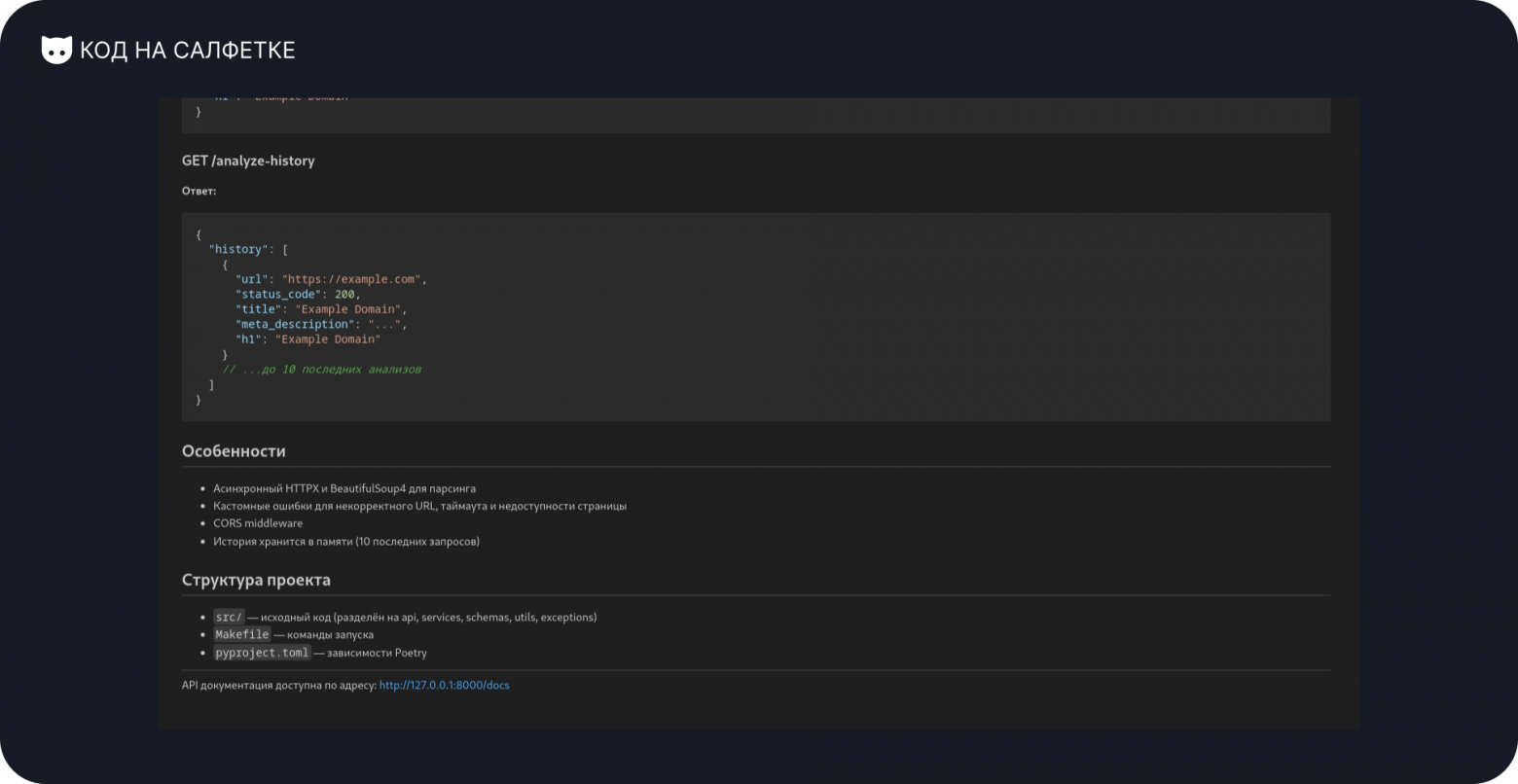Click the "команды запуска" description
Image resolution: width=1518 pixels, height=784 pixels.
click(x=331, y=634)
